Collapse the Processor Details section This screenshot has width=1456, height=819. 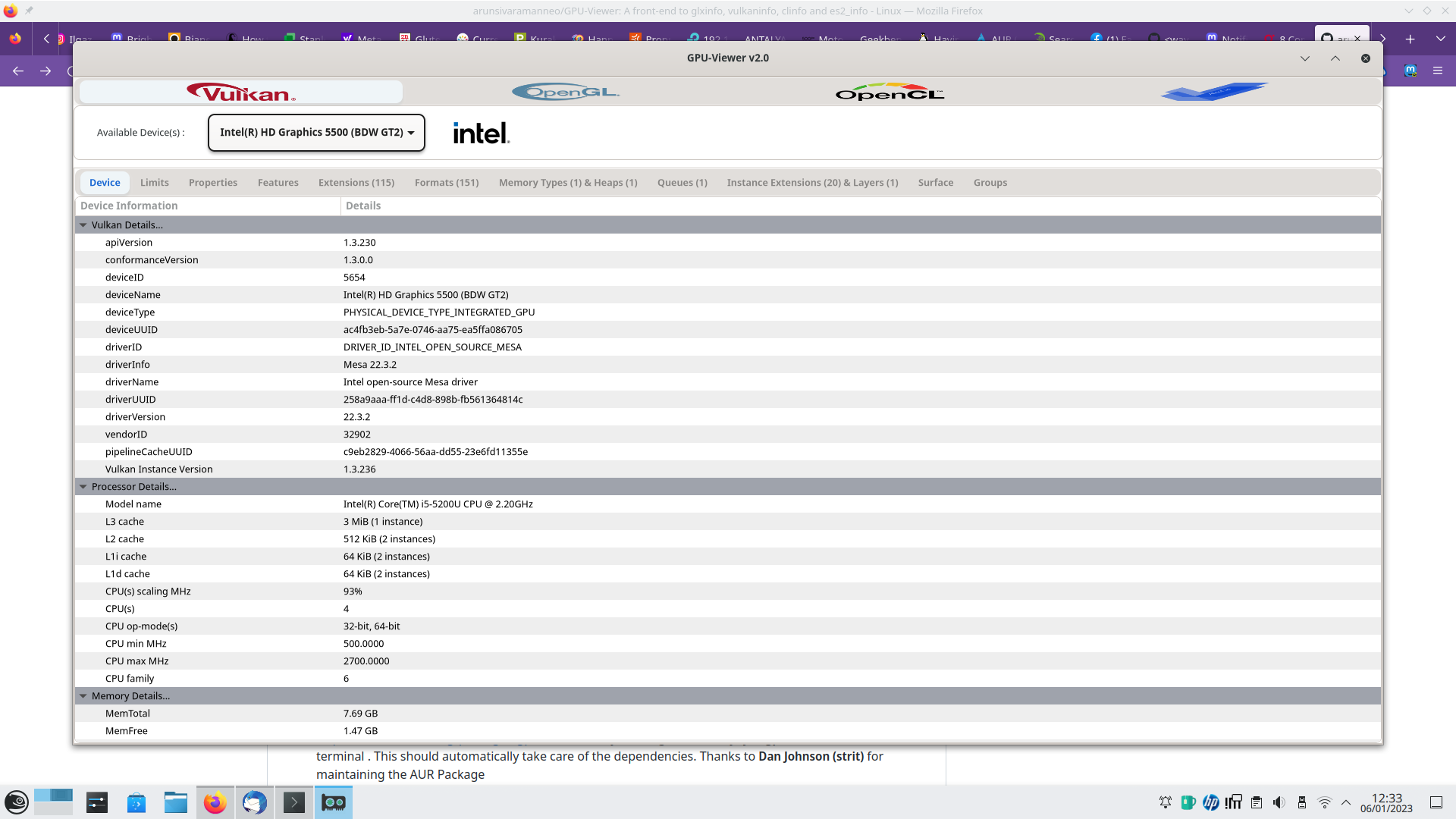(83, 487)
